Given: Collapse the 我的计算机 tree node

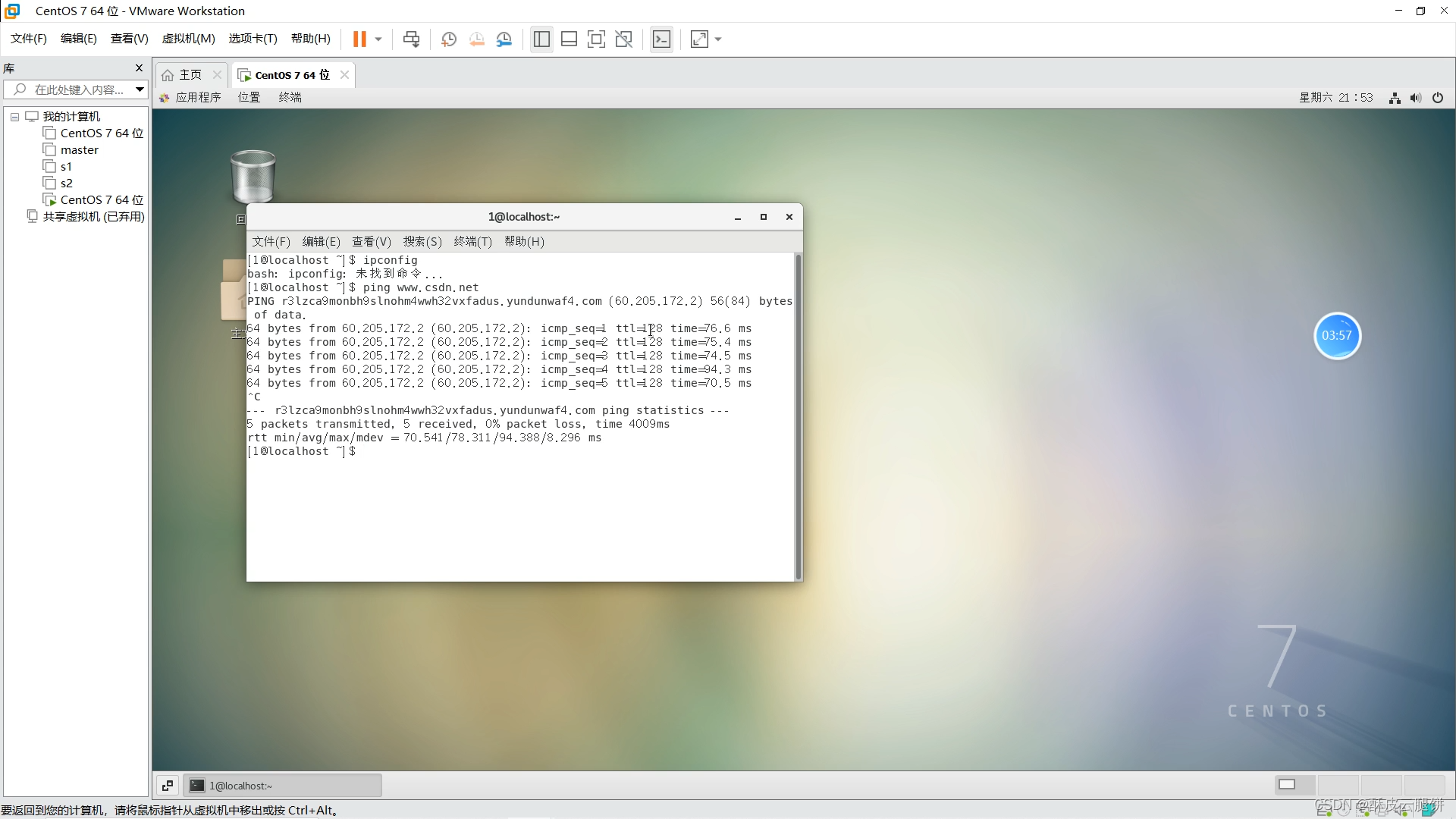Looking at the screenshot, I should [14, 116].
